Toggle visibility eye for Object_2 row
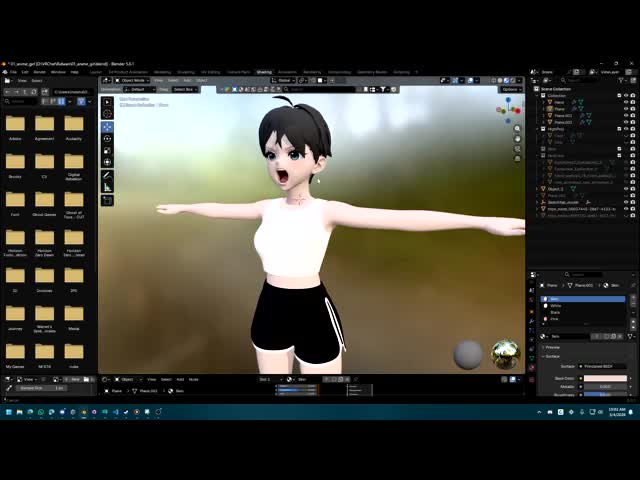The height and width of the screenshot is (480, 640). 626,189
